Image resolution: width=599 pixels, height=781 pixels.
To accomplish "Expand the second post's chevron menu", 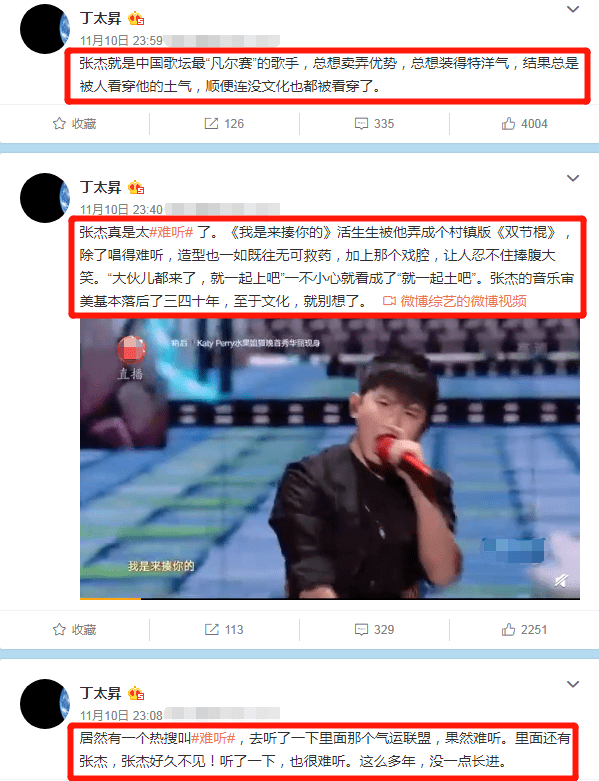I will pyautogui.click(x=573, y=178).
